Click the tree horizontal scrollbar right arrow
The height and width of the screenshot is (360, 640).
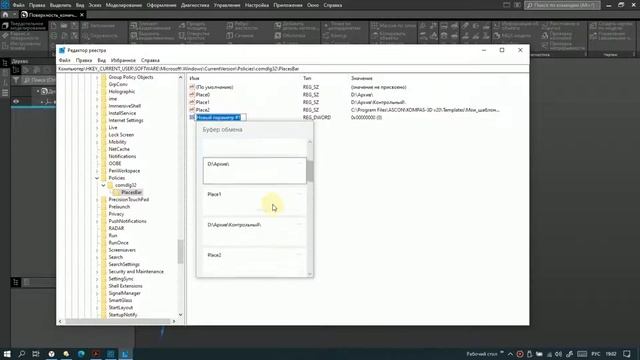174,321
